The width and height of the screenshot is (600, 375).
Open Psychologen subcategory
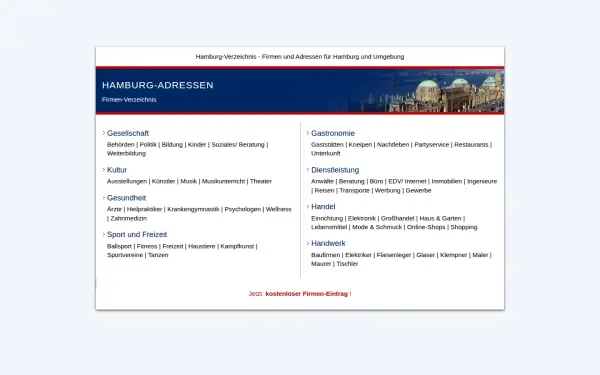coord(243,209)
